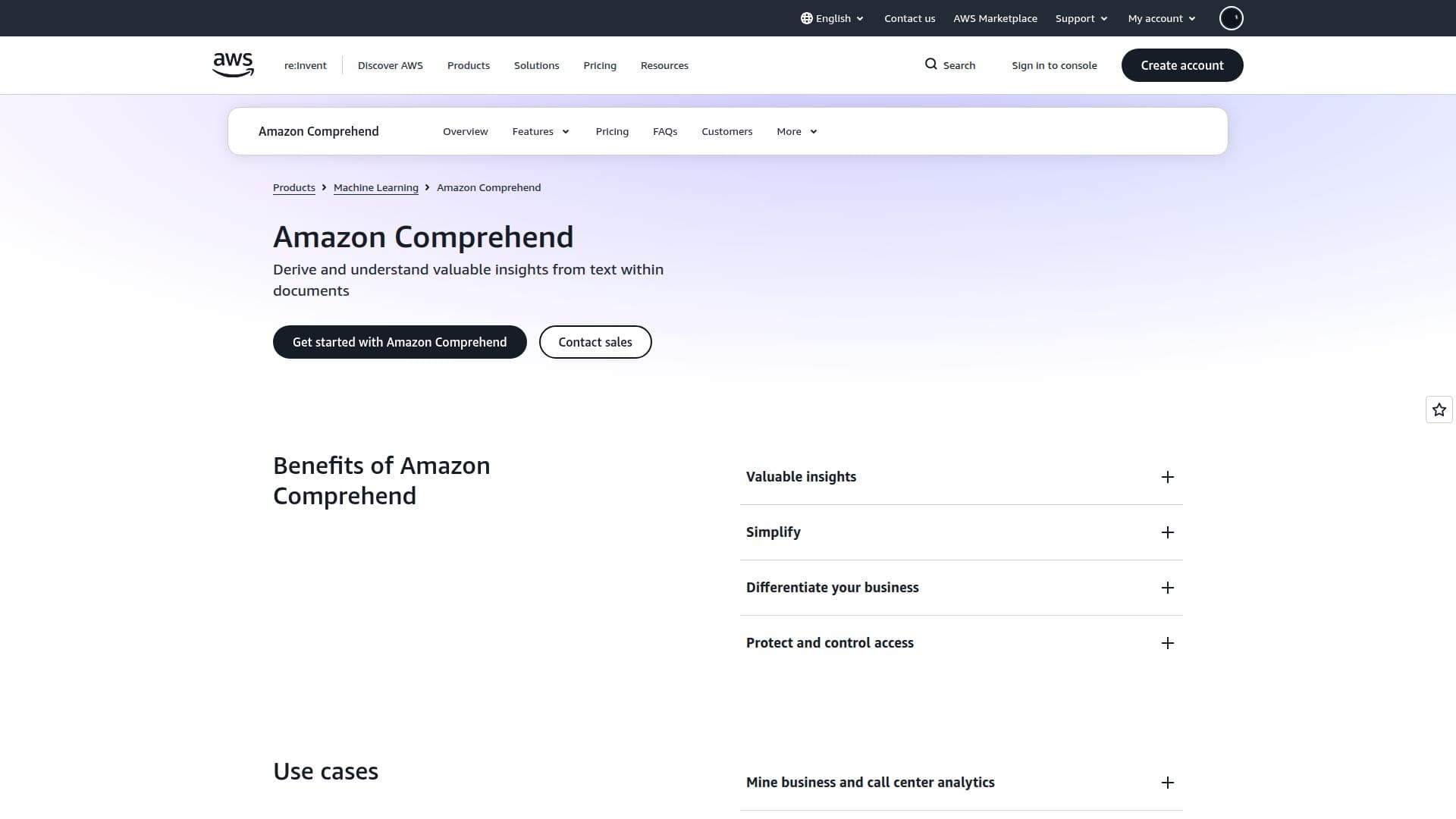Screen dimensions: 1456x819
Task: Open the Discover AWS menu
Action: (x=391, y=65)
